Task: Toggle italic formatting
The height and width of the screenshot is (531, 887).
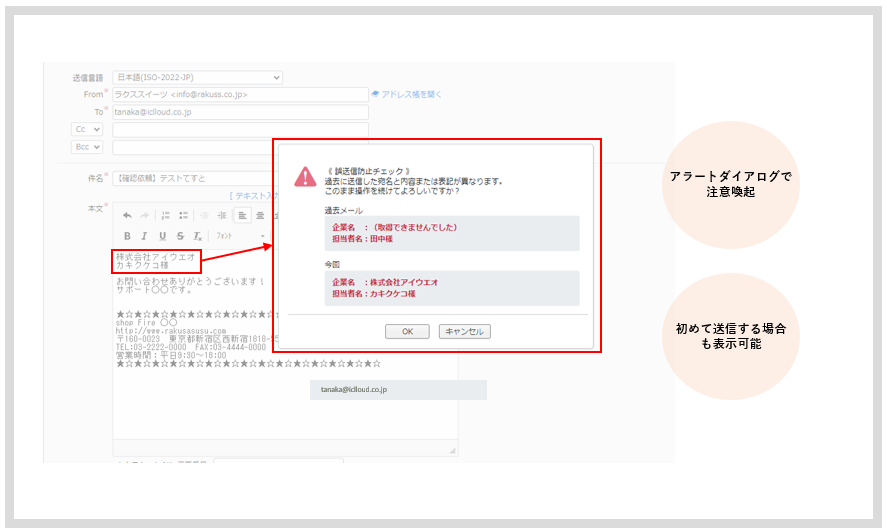Action: 144,236
